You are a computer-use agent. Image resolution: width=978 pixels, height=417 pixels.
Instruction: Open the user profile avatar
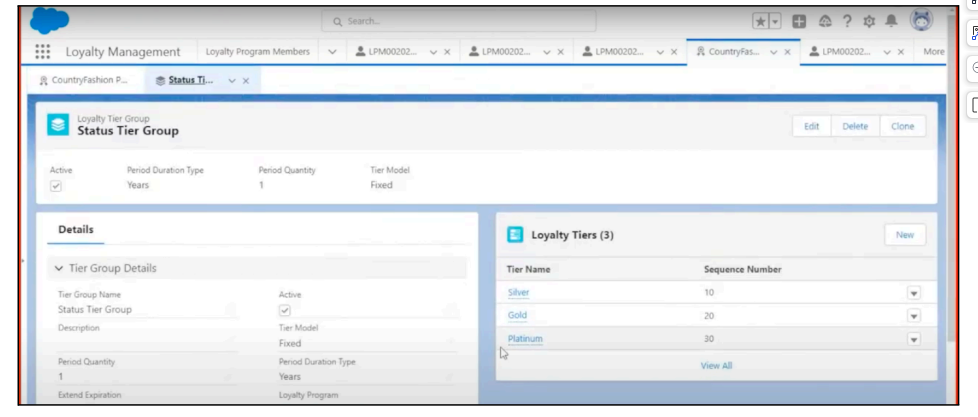[921, 21]
